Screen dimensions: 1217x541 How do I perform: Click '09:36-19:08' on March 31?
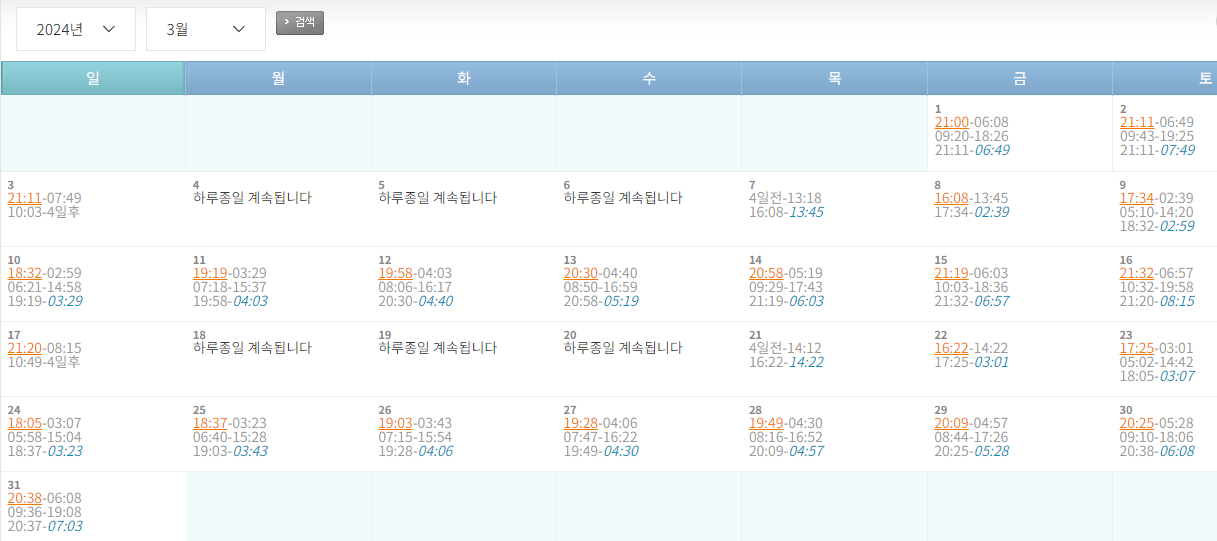click(x=44, y=512)
